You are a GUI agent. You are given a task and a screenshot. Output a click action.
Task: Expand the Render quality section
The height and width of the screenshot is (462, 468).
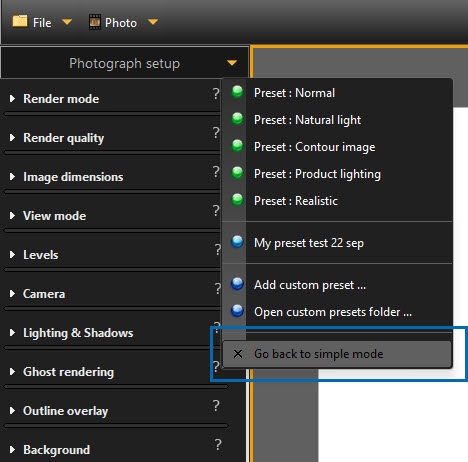[12, 138]
